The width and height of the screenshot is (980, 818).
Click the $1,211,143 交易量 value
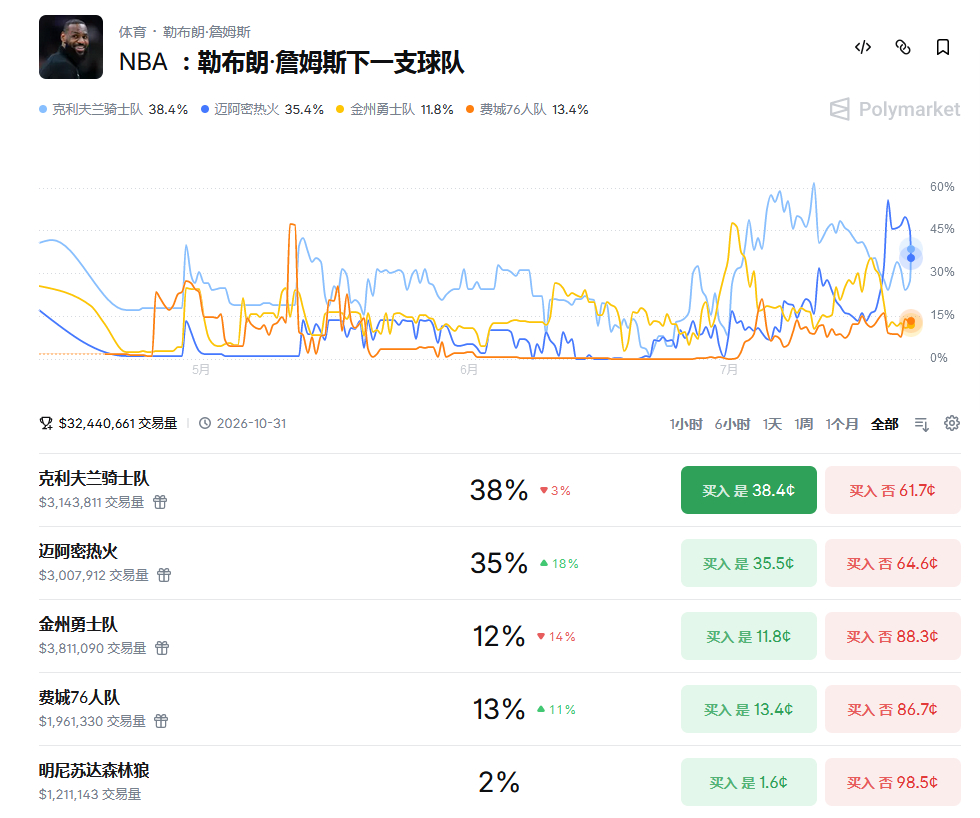tap(89, 794)
